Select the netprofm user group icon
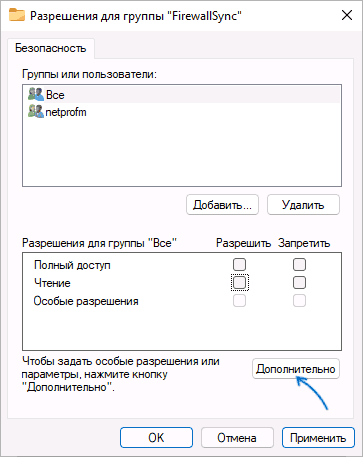The width and height of the screenshot is (363, 457). [36, 112]
